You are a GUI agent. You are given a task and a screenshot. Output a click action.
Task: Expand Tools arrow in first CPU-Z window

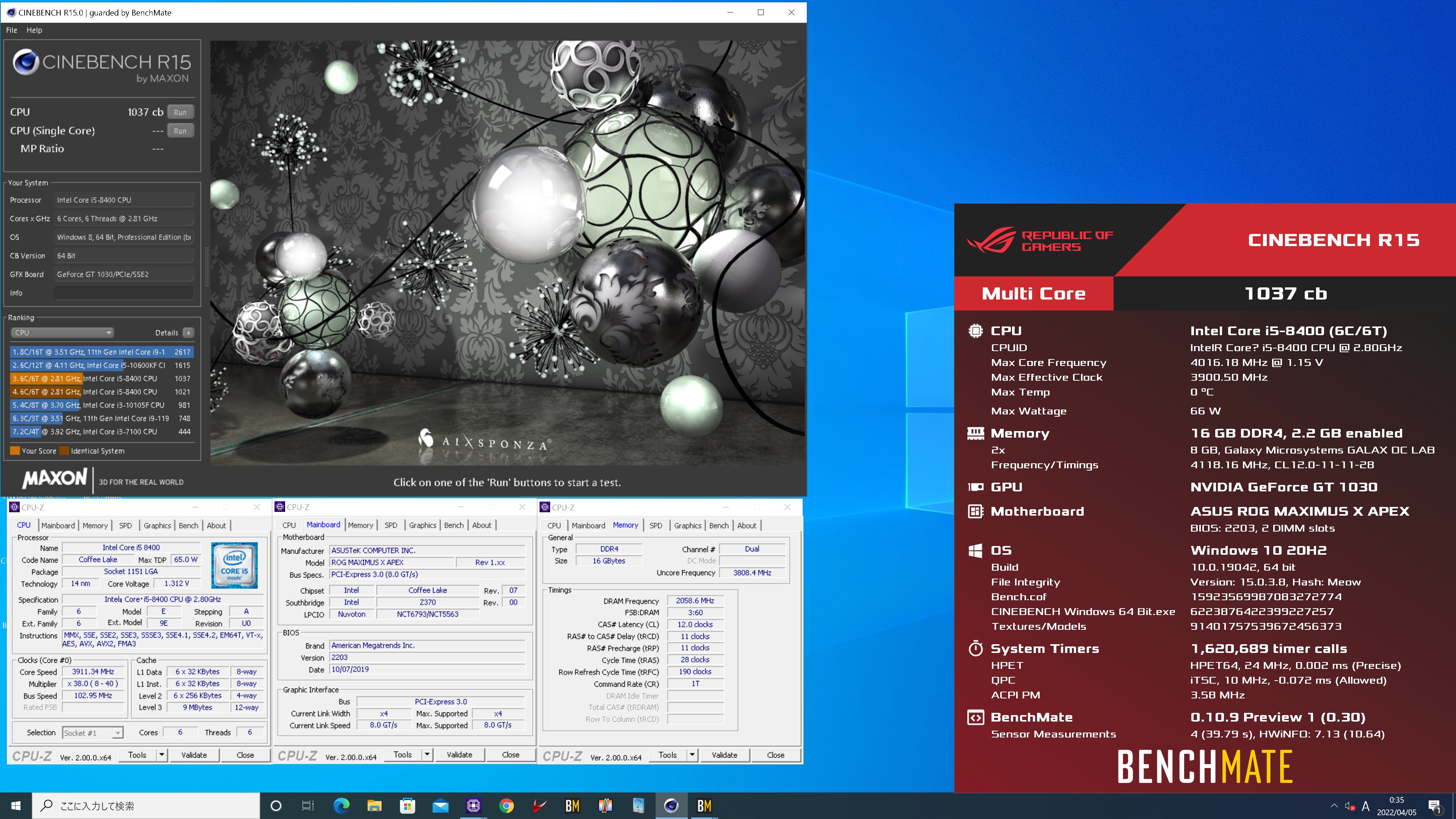coord(162,755)
